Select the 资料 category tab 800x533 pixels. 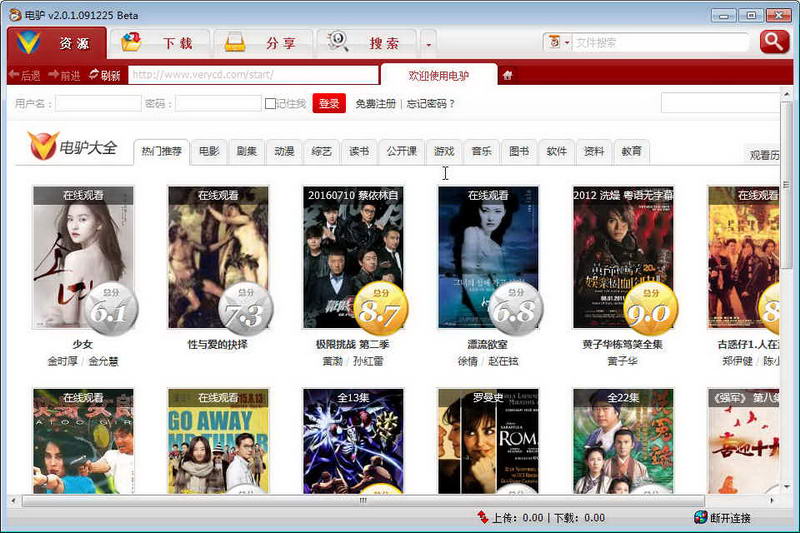594,151
